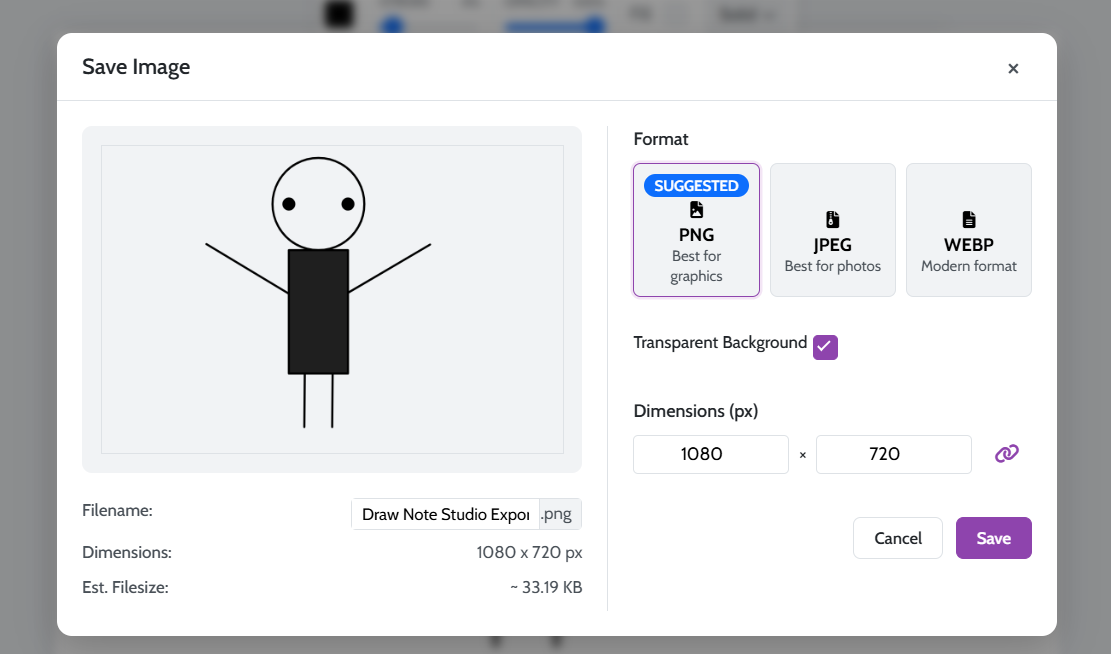Select the WEBP Modern format card

tap(967, 230)
